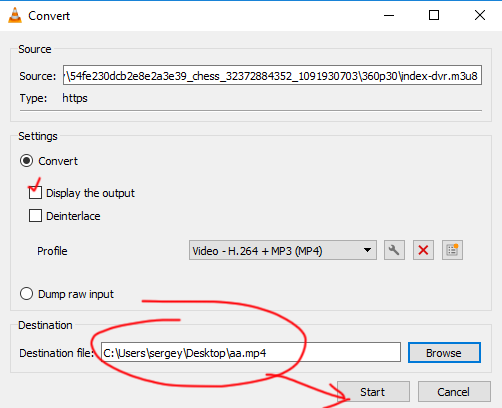Click the VLC cone icon in title bar

click(15, 15)
